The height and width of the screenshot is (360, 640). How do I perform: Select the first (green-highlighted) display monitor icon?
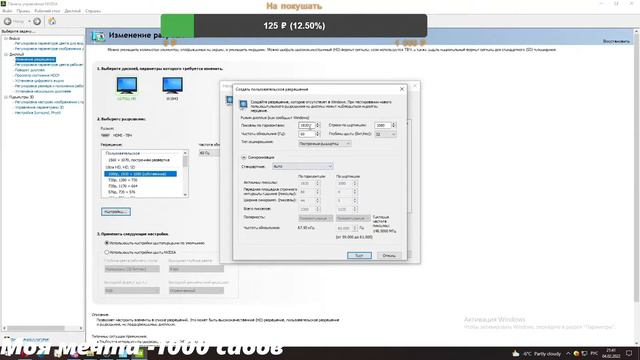127,85
